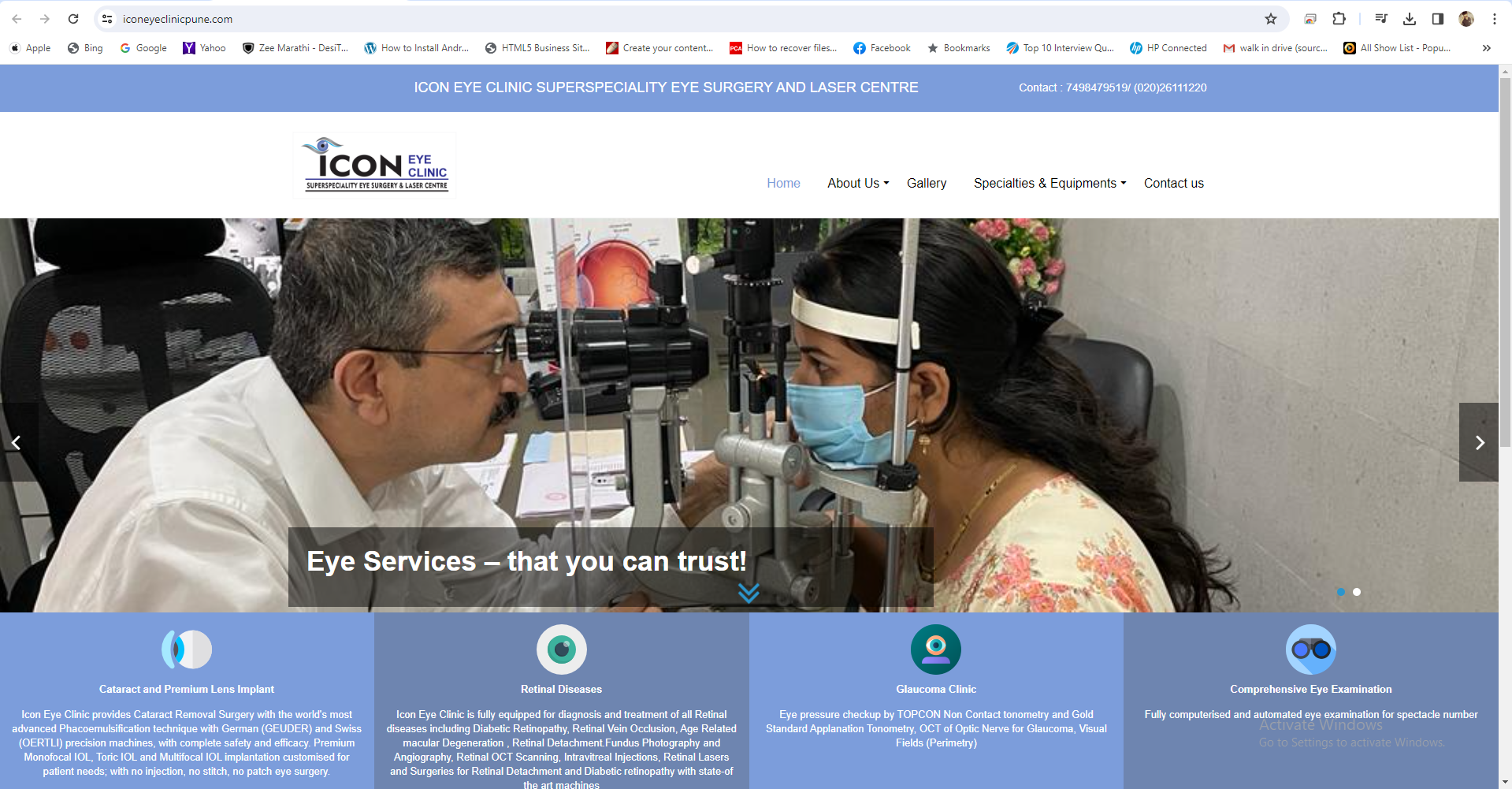This screenshot has width=1512, height=789.
Task: Show the hidden bookmarks overflow chevron
Action: coord(1486,48)
